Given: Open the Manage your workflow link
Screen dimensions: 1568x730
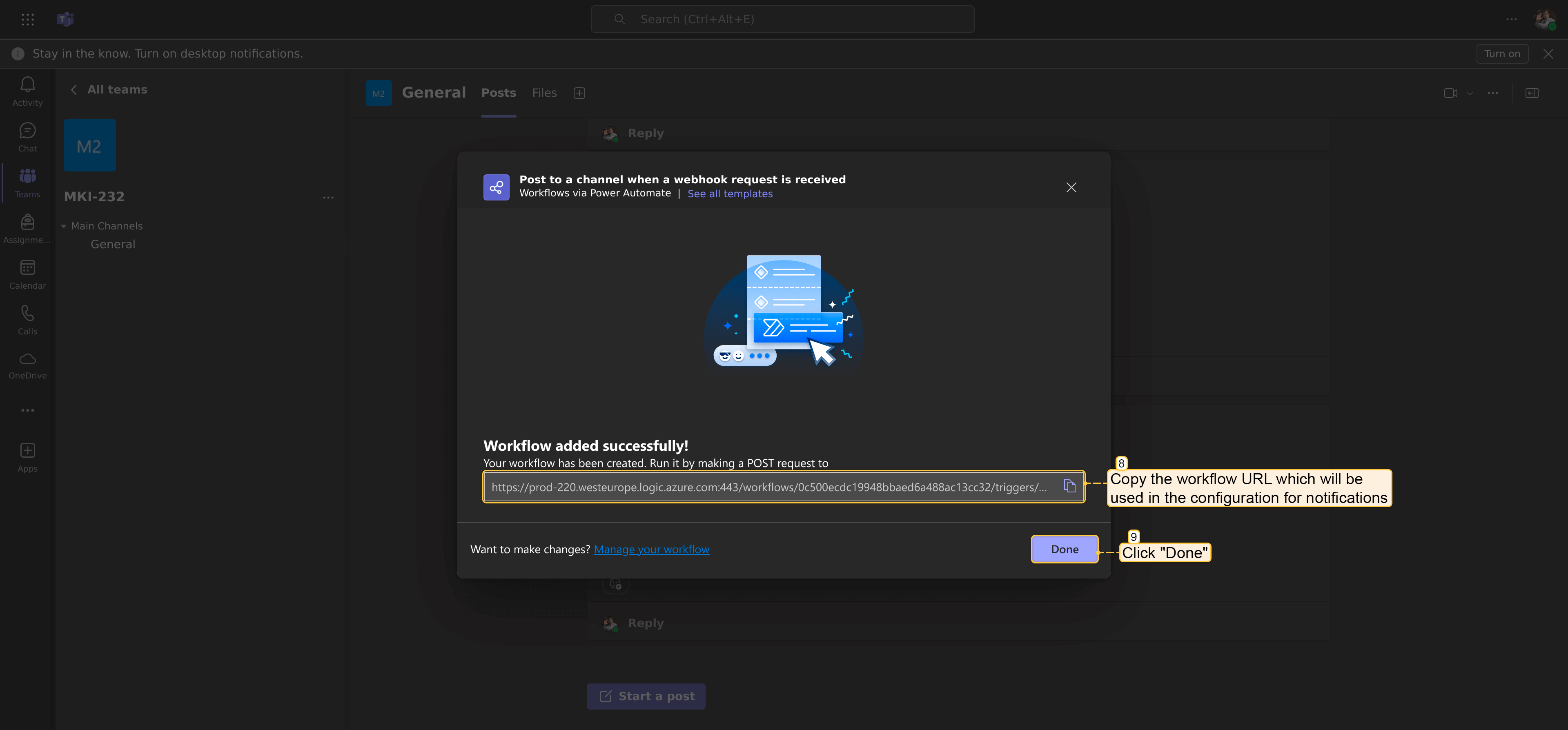Looking at the screenshot, I should (651, 549).
